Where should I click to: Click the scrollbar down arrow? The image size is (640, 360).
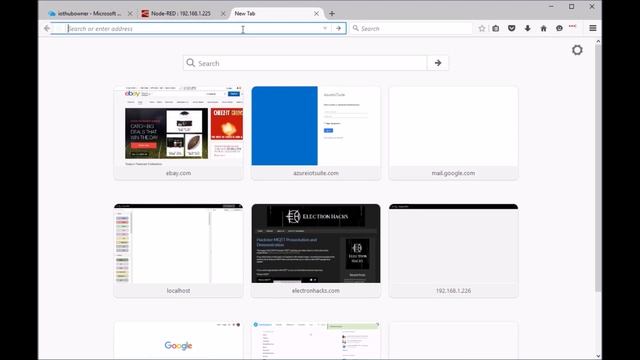pos(598,356)
